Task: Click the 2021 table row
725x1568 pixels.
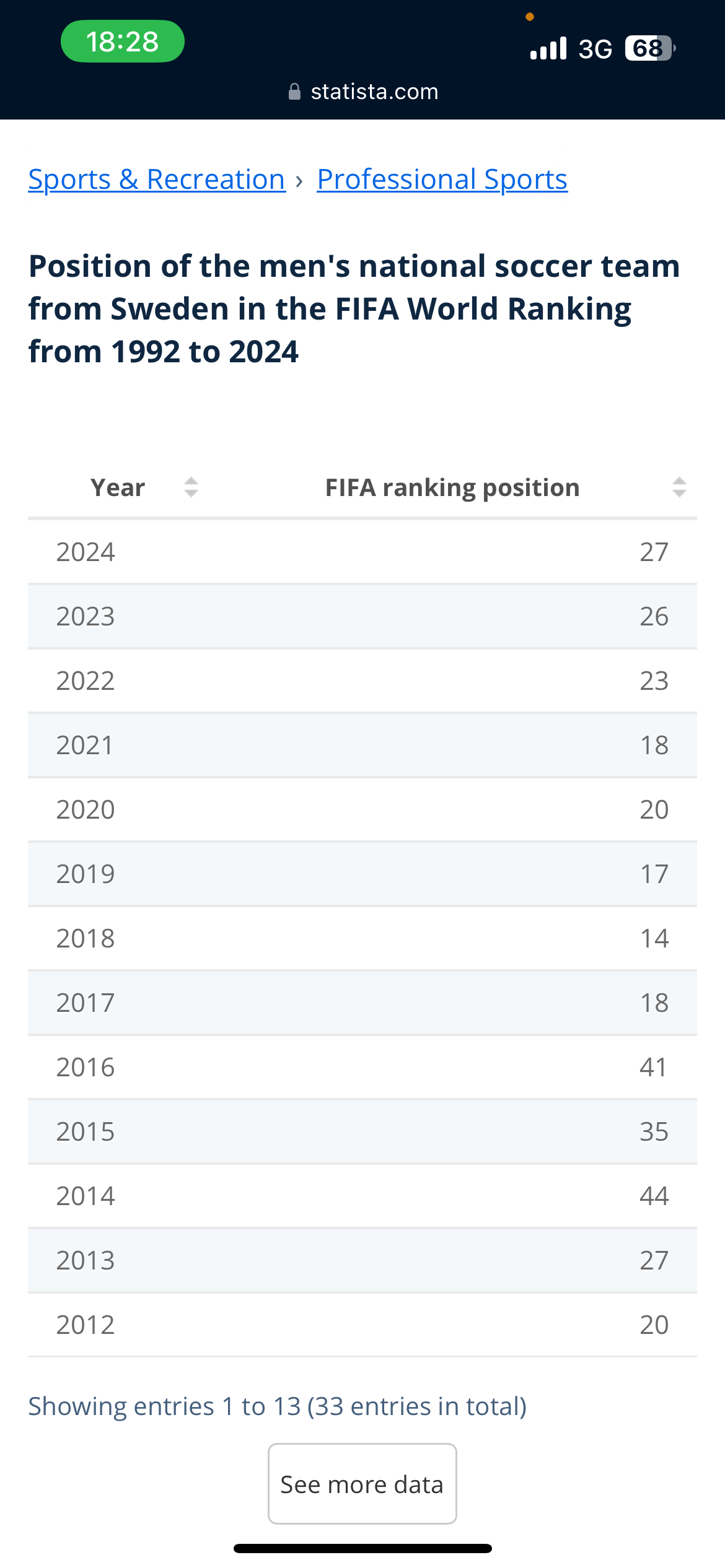Action: coord(362,745)
